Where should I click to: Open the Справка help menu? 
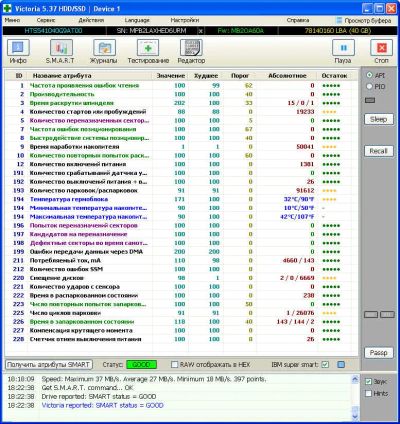coord(298,20)
